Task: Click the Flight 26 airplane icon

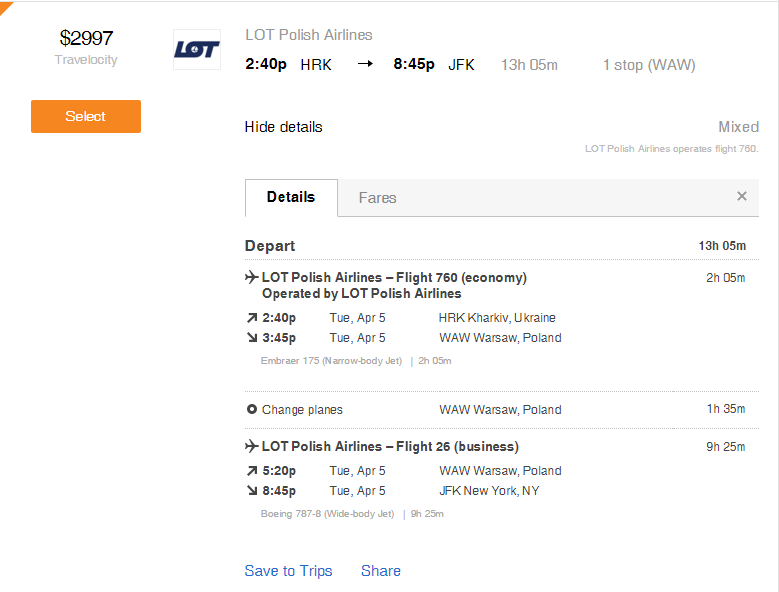Action: click(x=251, y=446)
